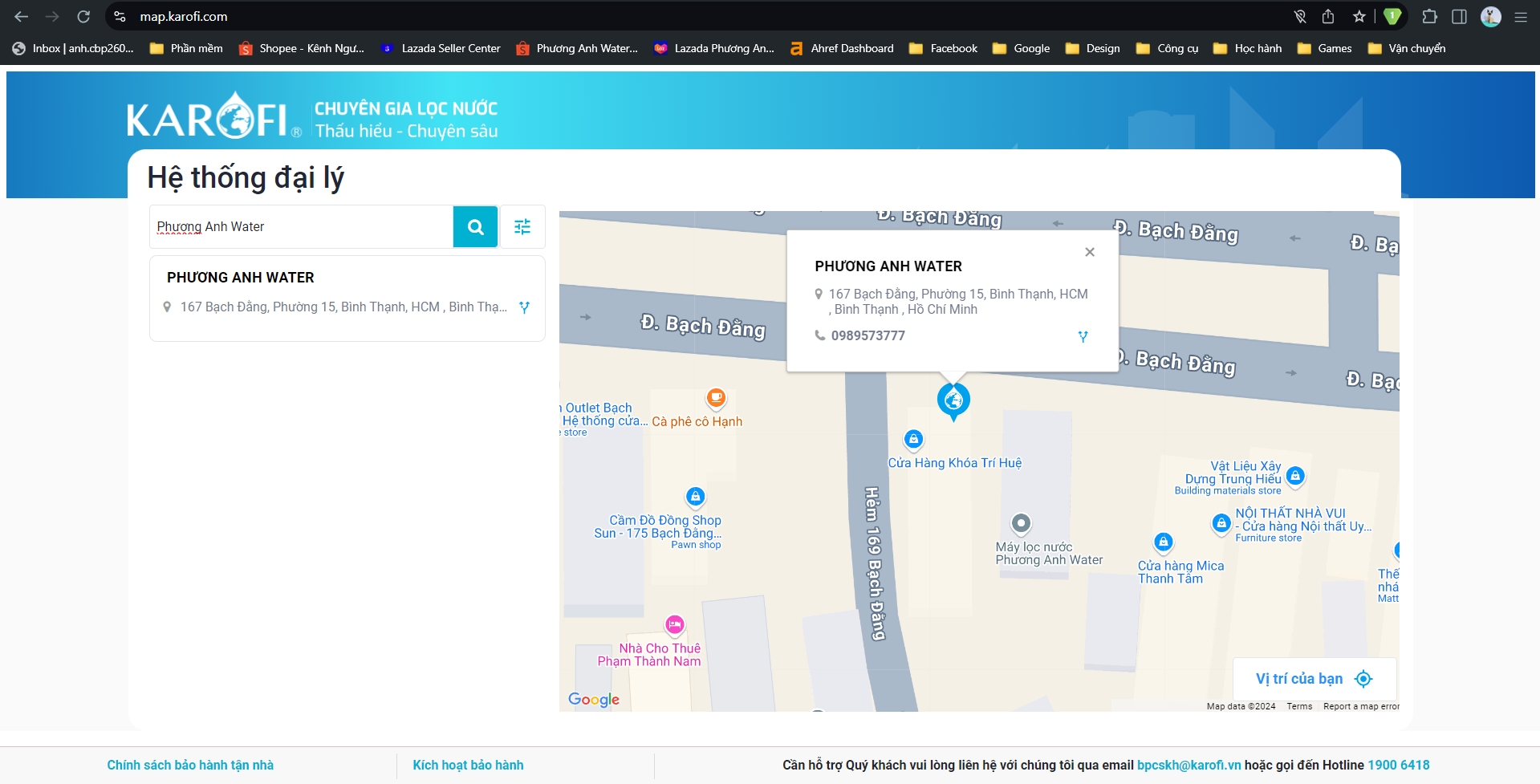
Task: Click the Máy lọc nước Phương Anh Water pin
Action: pos(1021,525)
